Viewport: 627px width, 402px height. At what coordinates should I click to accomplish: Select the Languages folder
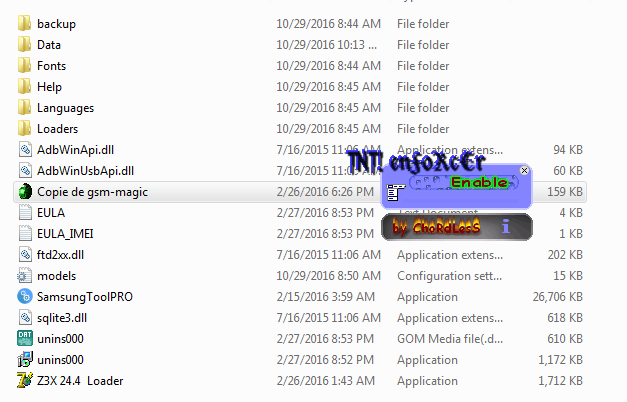point(56,108)
